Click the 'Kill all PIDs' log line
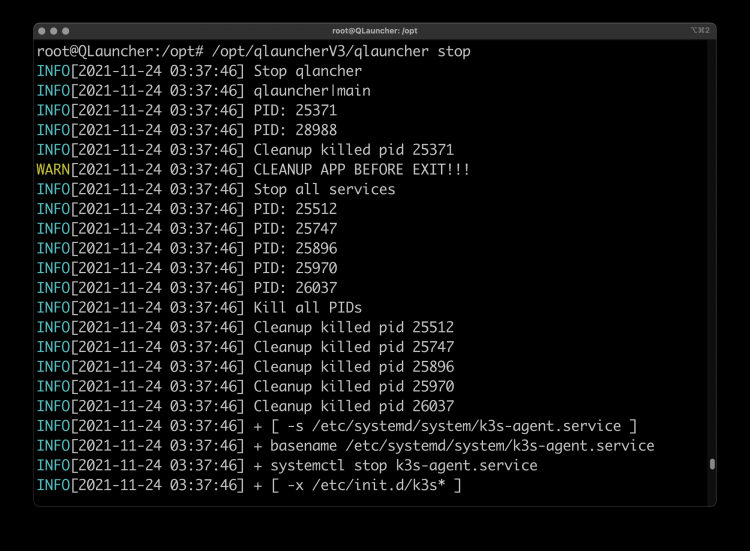 pyautogui.click(x=308, y=307)
